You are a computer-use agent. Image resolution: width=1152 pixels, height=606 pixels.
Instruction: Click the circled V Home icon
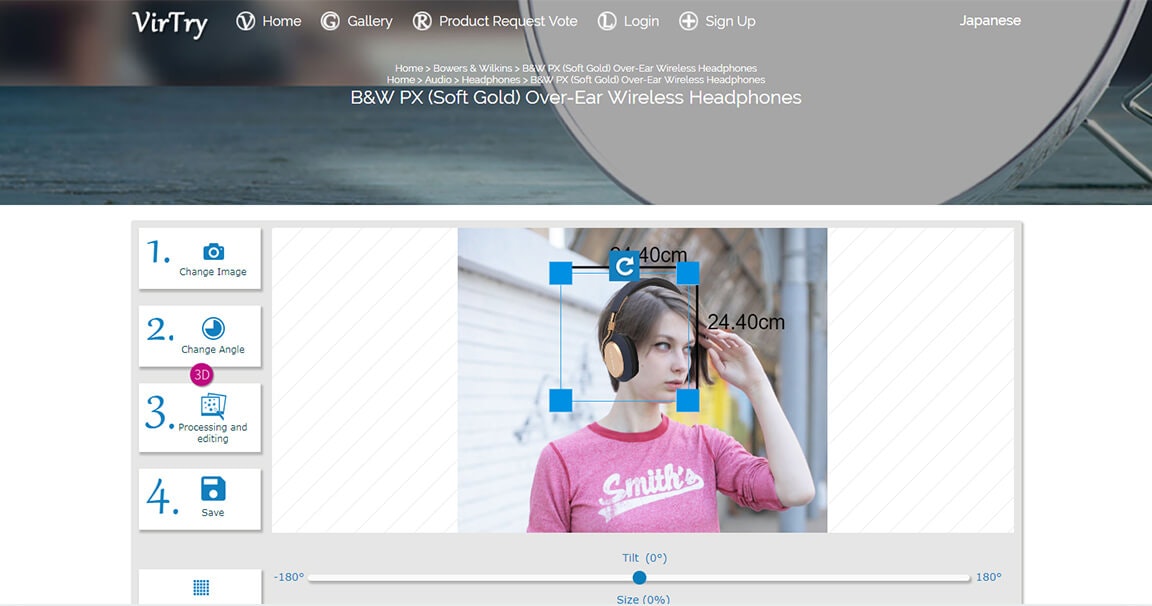[245, 21]
